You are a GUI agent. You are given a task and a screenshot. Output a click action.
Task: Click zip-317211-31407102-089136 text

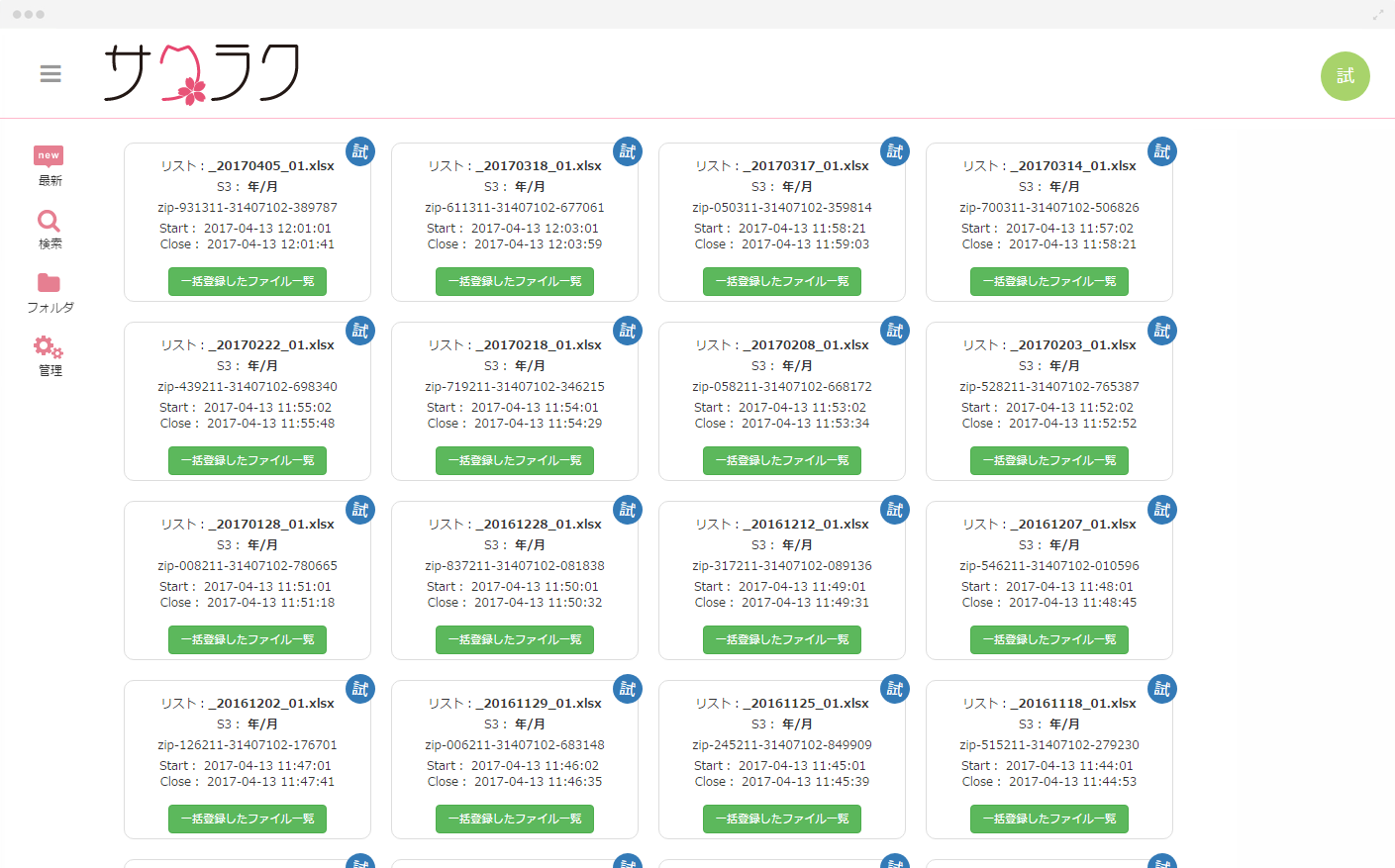pyautogui.click(x=782, y=566)
